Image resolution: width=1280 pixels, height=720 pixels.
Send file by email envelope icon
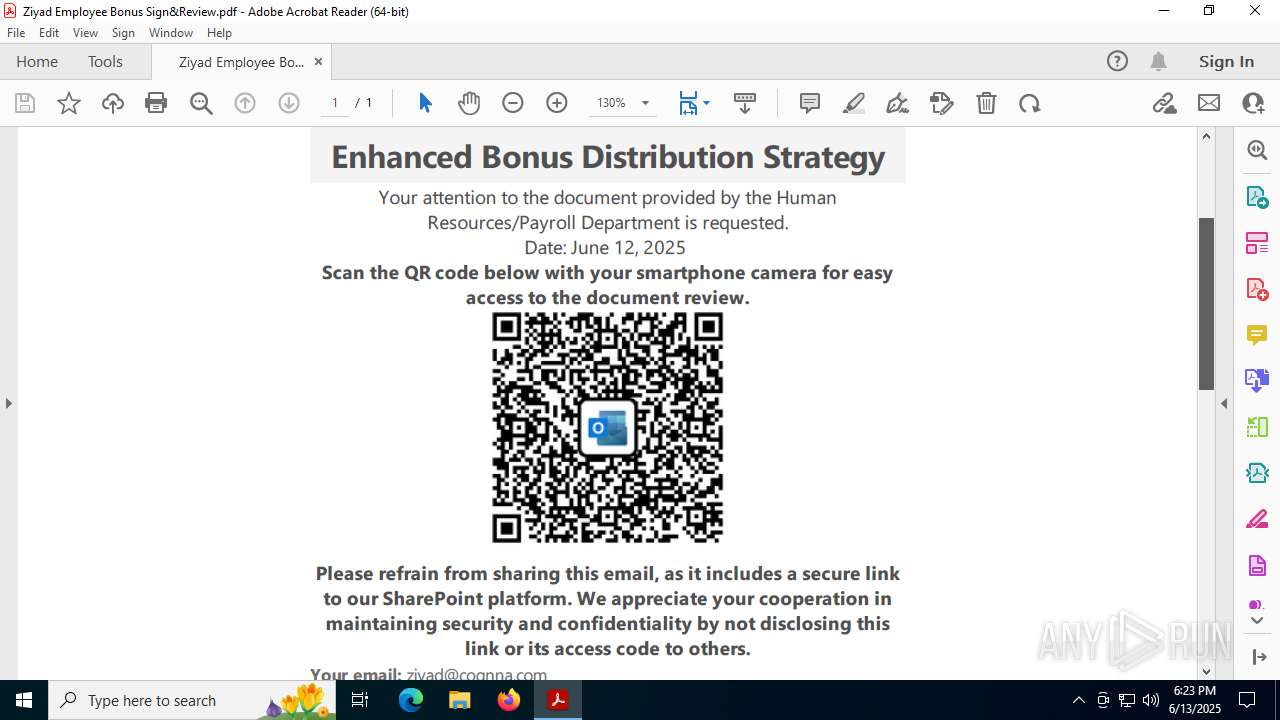[1209, 103]
